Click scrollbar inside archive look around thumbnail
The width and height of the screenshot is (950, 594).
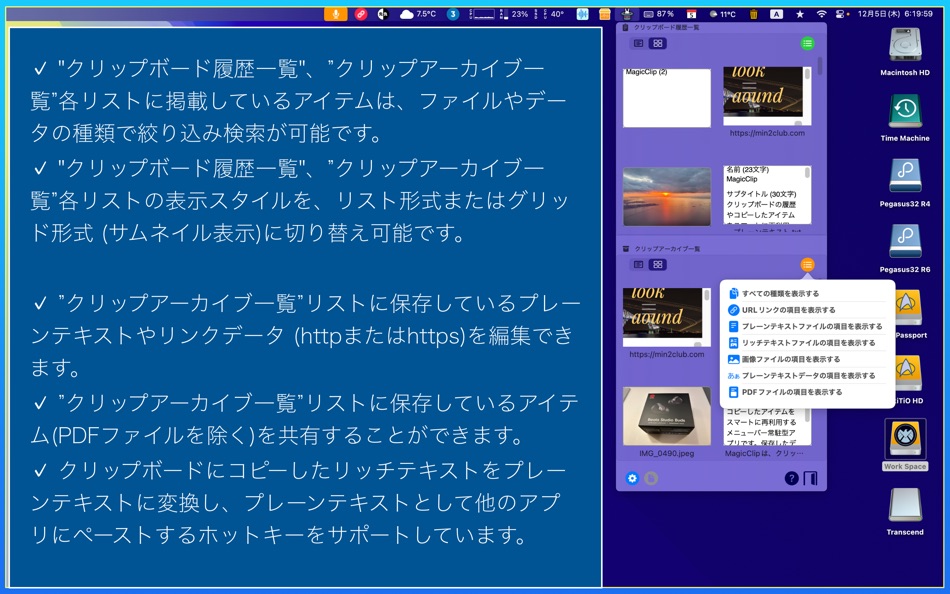706,295
